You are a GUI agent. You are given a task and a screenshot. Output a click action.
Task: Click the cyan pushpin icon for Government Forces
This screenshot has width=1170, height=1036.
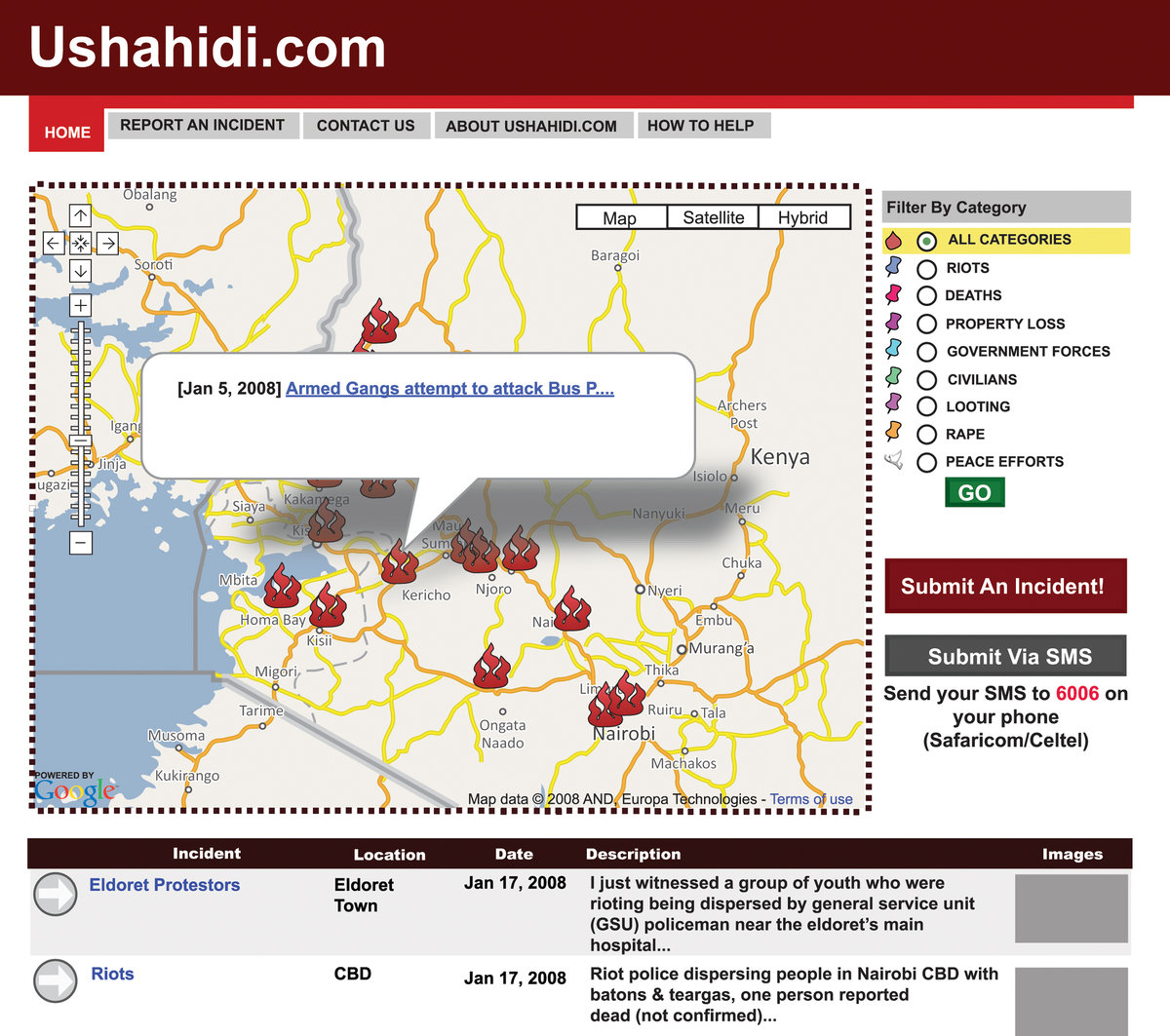[893, 349]
